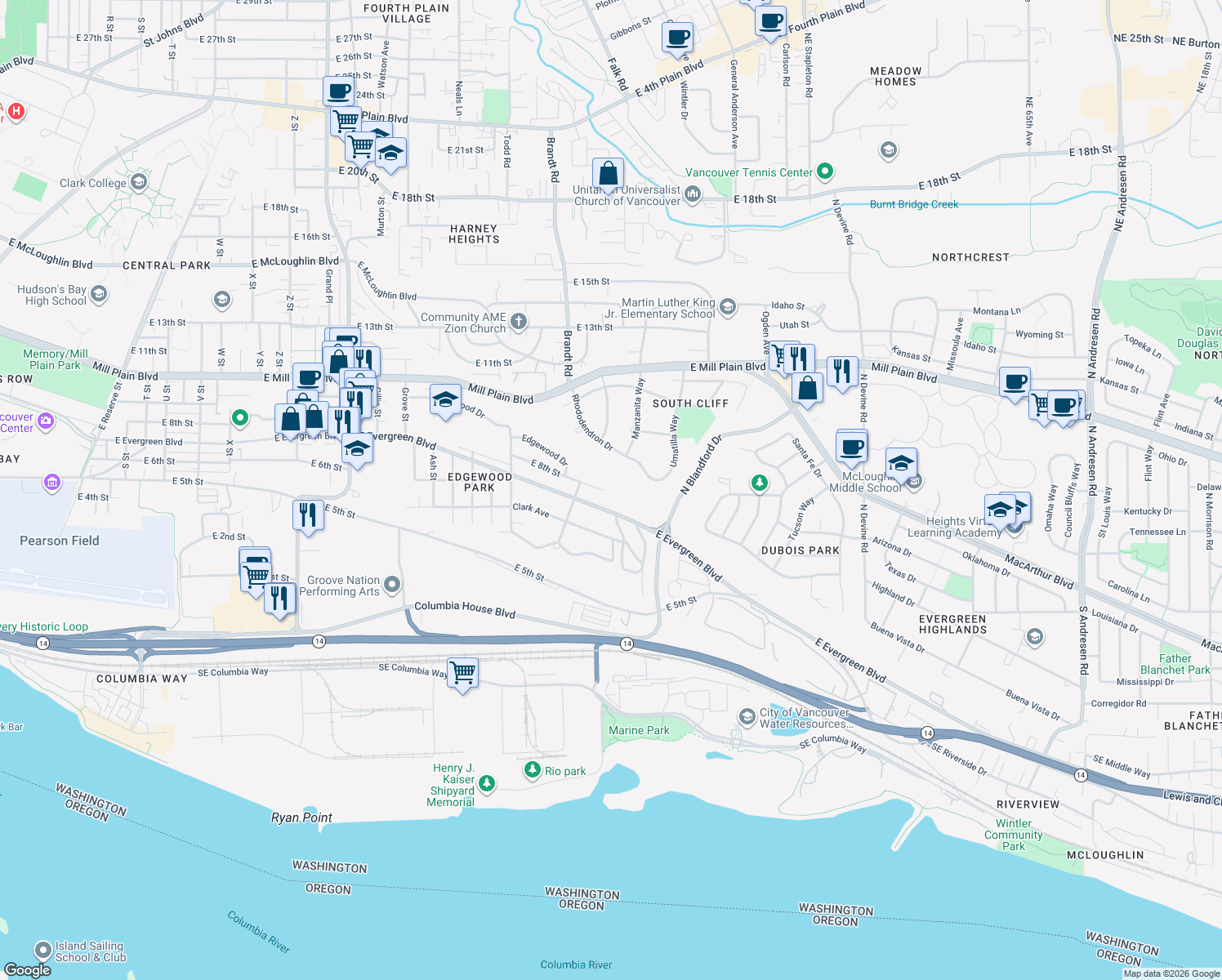Click Hudson's Bay High School marker icon

pos(99,295)
